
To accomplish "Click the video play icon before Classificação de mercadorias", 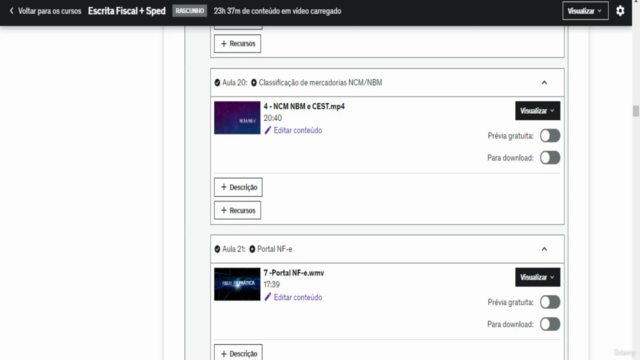I will tap(254, 82).
